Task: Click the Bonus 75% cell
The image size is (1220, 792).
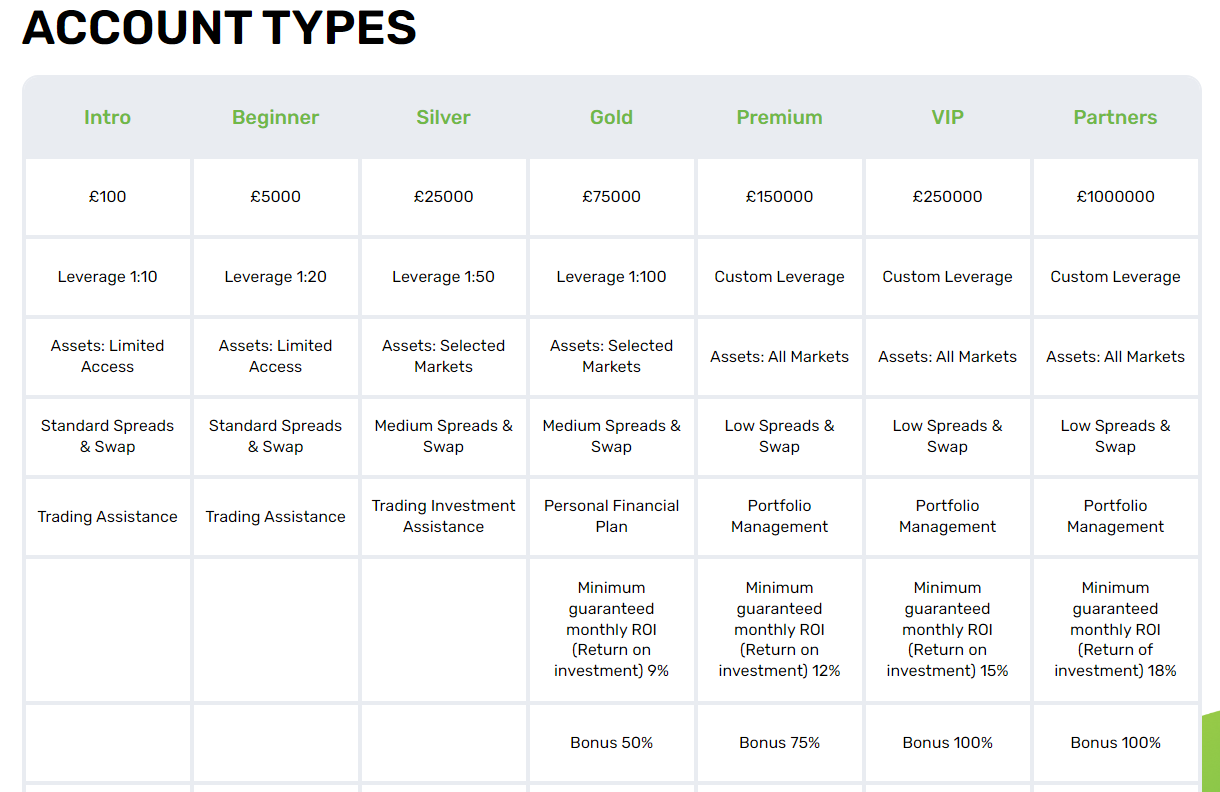Action: click(779, 743)
